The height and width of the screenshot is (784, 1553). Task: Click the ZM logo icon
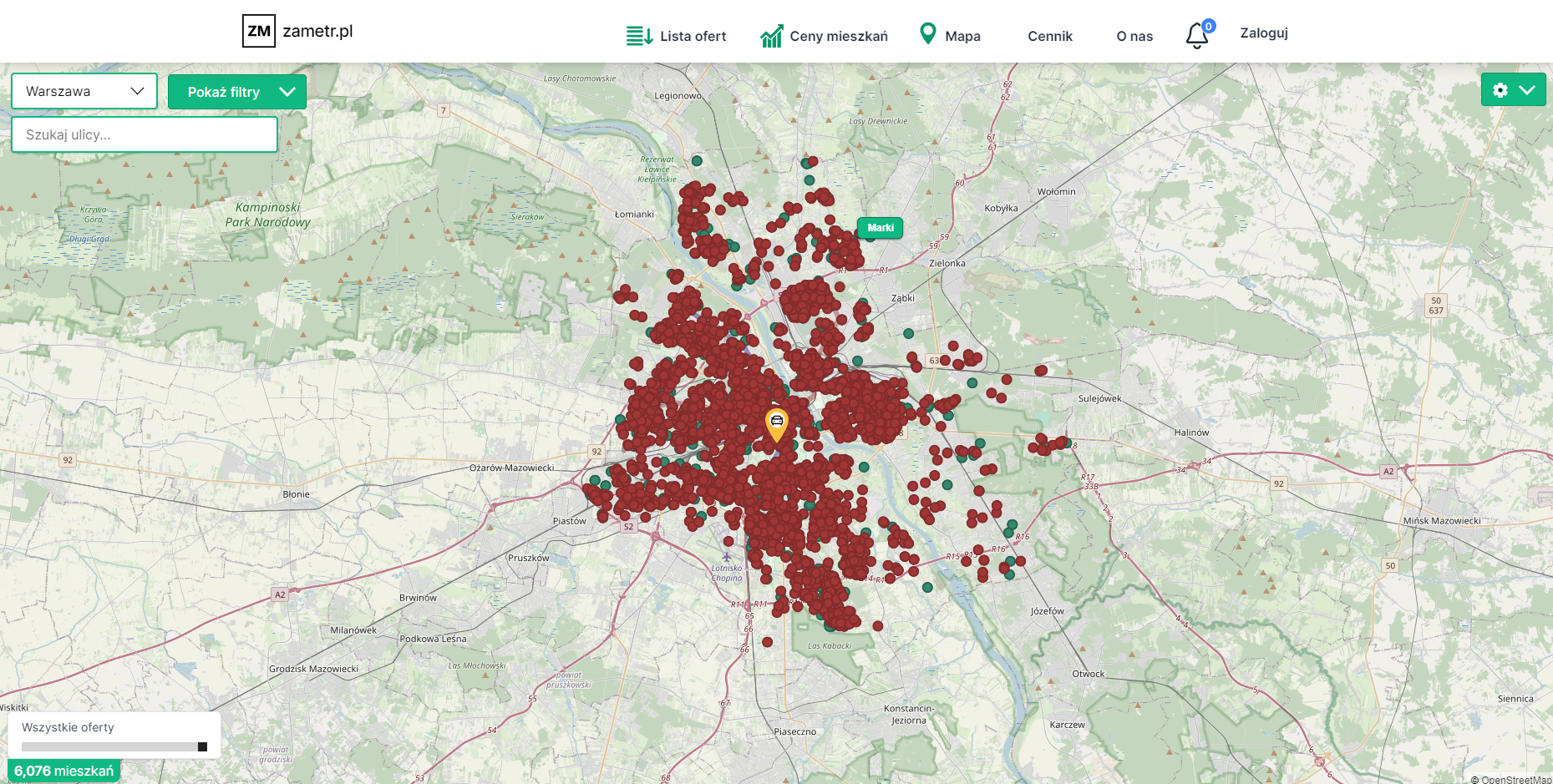coord(258,31)
